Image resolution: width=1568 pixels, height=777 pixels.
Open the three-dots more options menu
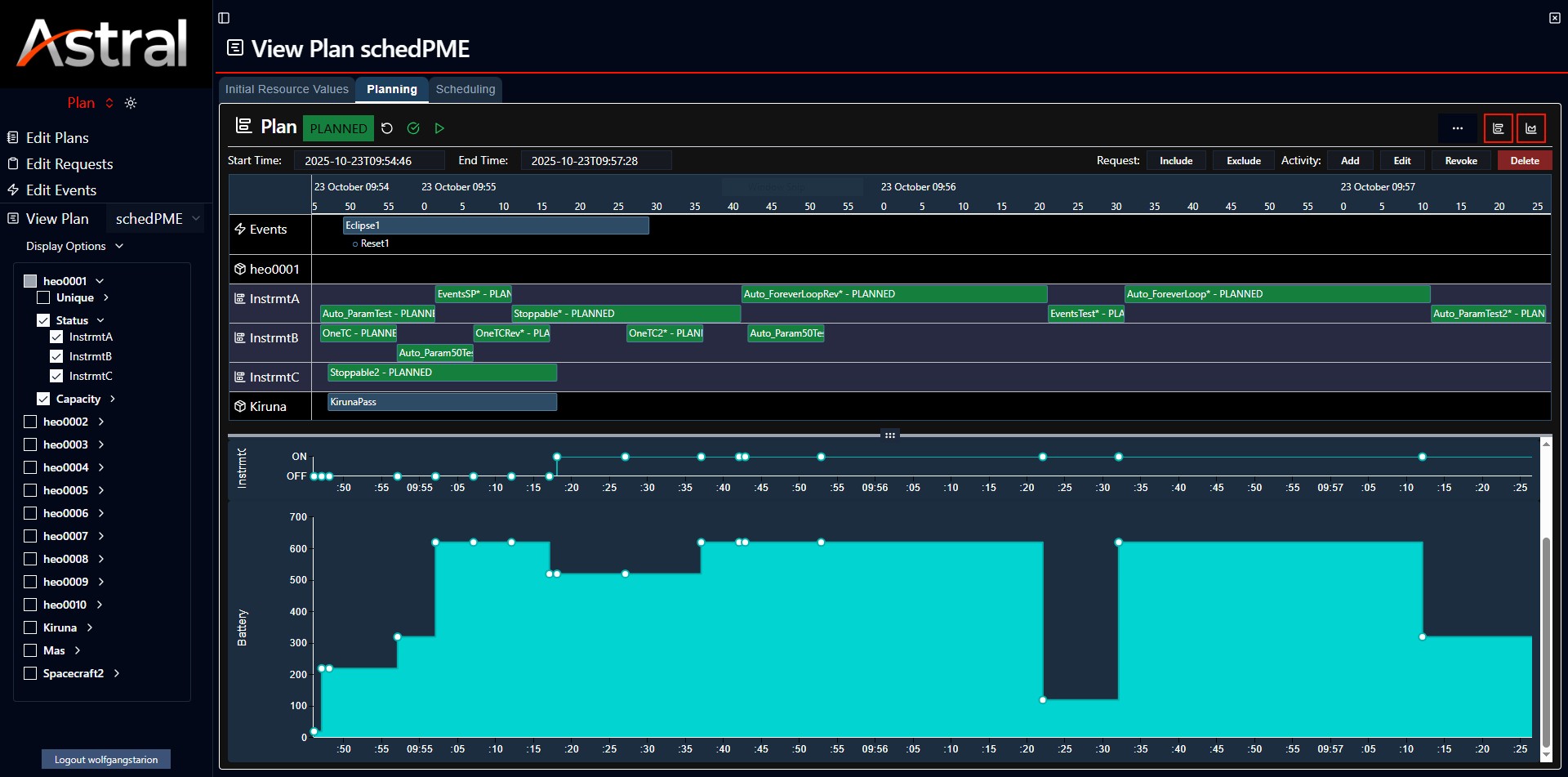click(1458, 128)
